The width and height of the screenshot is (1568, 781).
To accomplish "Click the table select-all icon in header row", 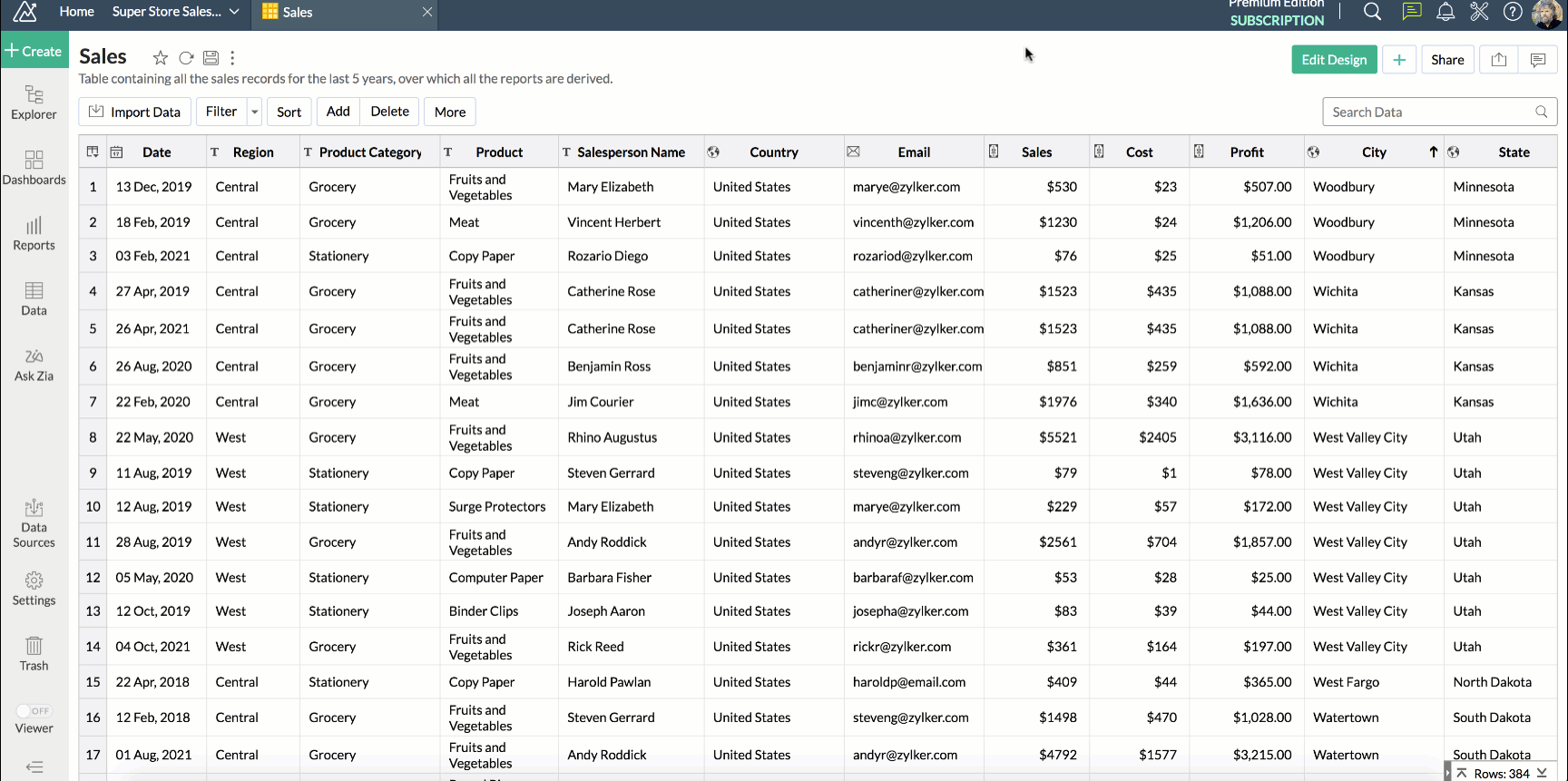I will (x=93, y=151).
